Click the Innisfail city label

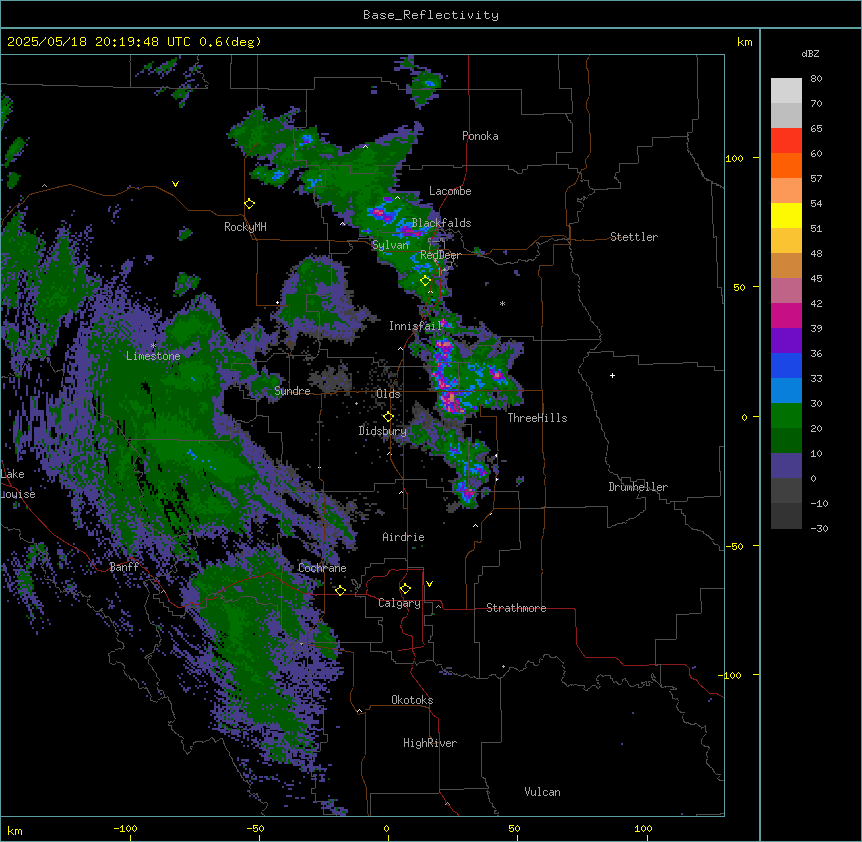[x=415, y=326]
